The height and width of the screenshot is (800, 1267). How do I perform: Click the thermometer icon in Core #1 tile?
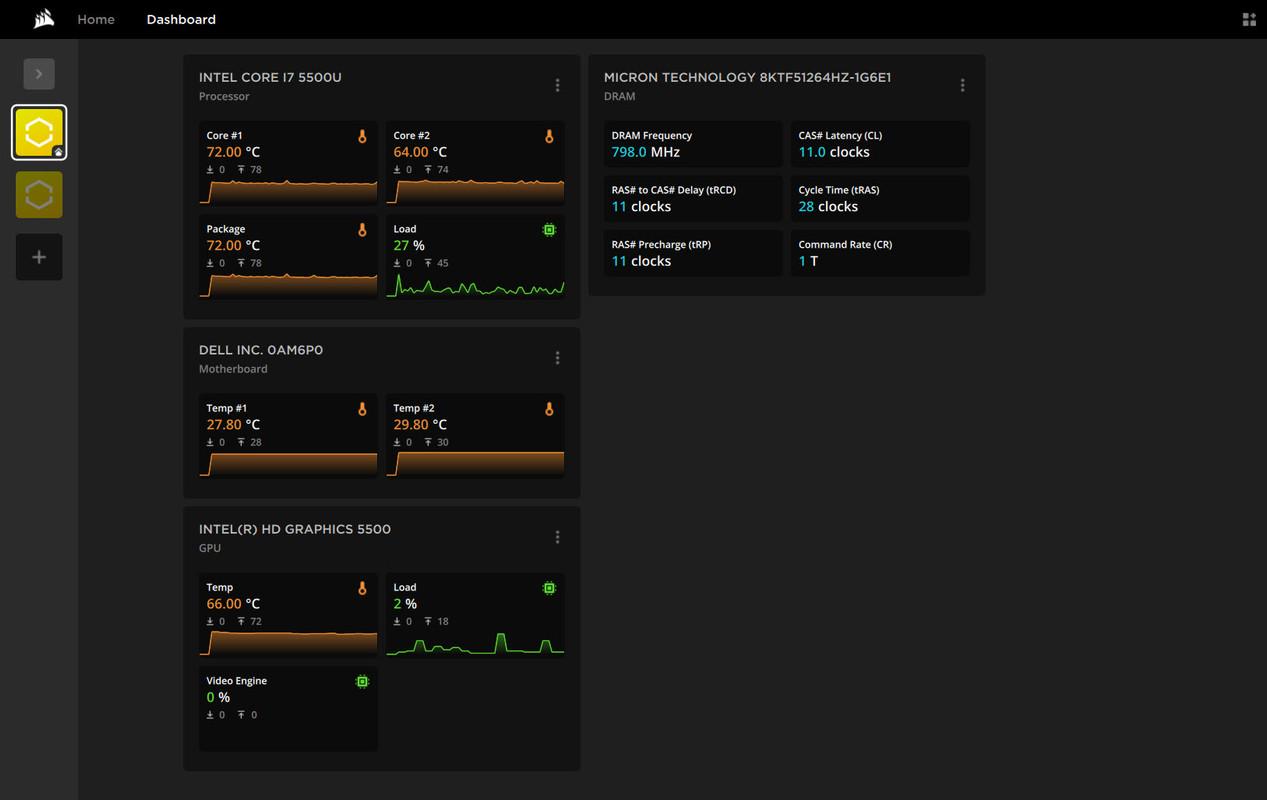362,136
